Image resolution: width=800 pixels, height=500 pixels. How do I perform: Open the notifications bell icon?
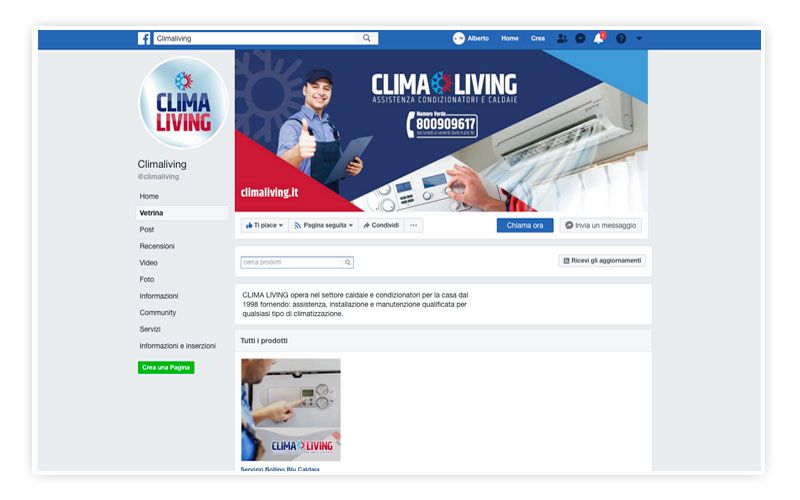coord(599,38)
